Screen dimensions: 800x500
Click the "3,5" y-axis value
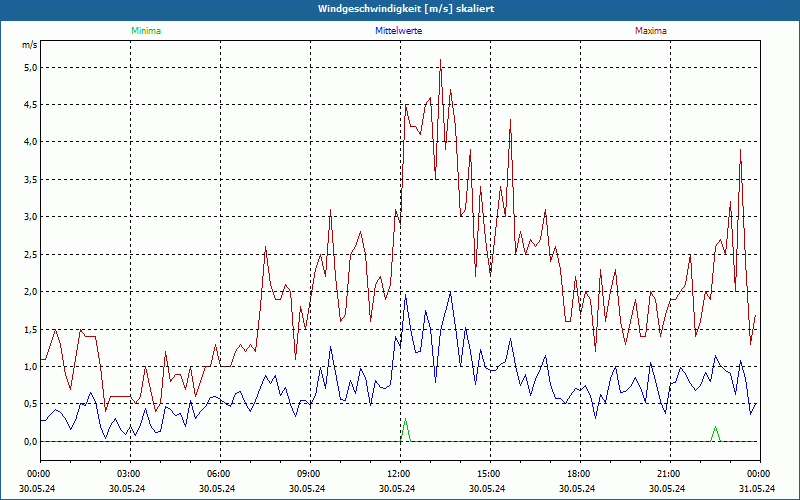(x=30, y=180)
